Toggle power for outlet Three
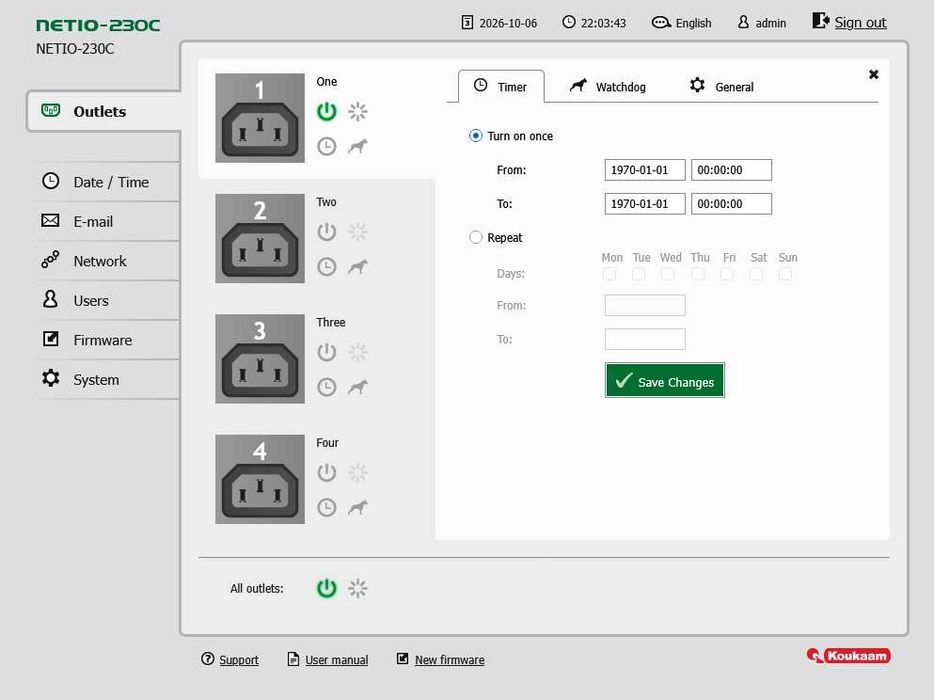Viewport: 934px width, 700px height. [326, 352]
